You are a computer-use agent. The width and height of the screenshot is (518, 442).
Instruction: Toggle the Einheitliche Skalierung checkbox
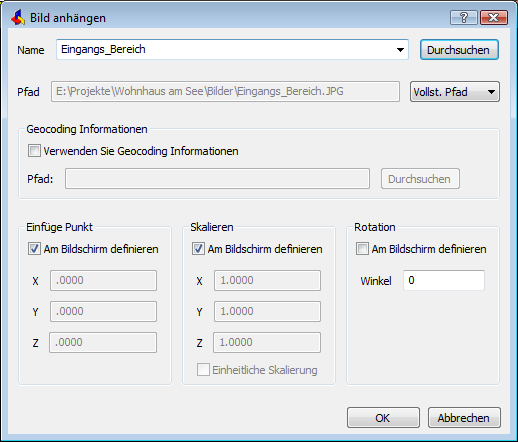click(203, 370)
